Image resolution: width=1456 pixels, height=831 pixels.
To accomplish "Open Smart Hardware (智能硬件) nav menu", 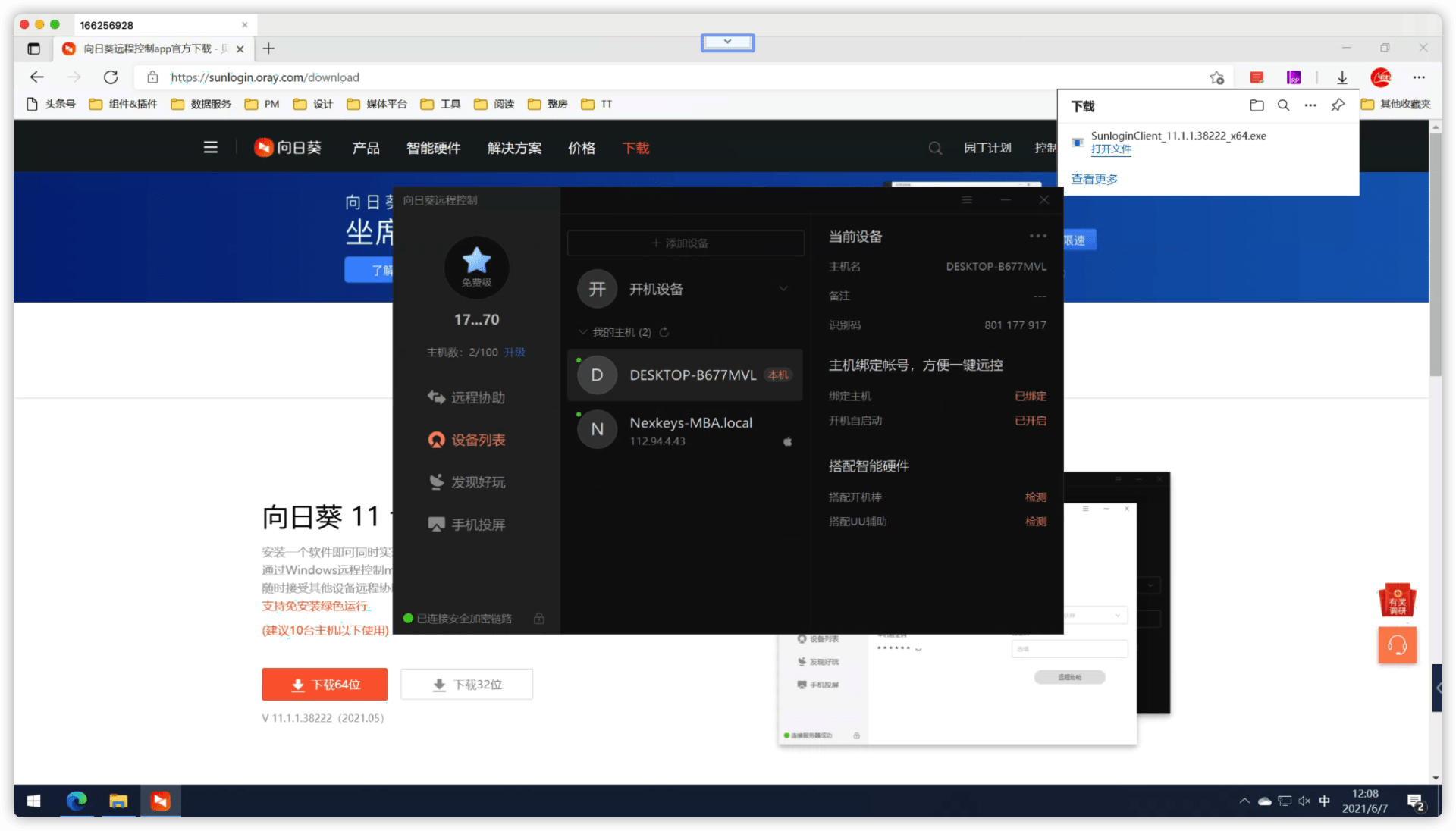I will tap(433, 148).
